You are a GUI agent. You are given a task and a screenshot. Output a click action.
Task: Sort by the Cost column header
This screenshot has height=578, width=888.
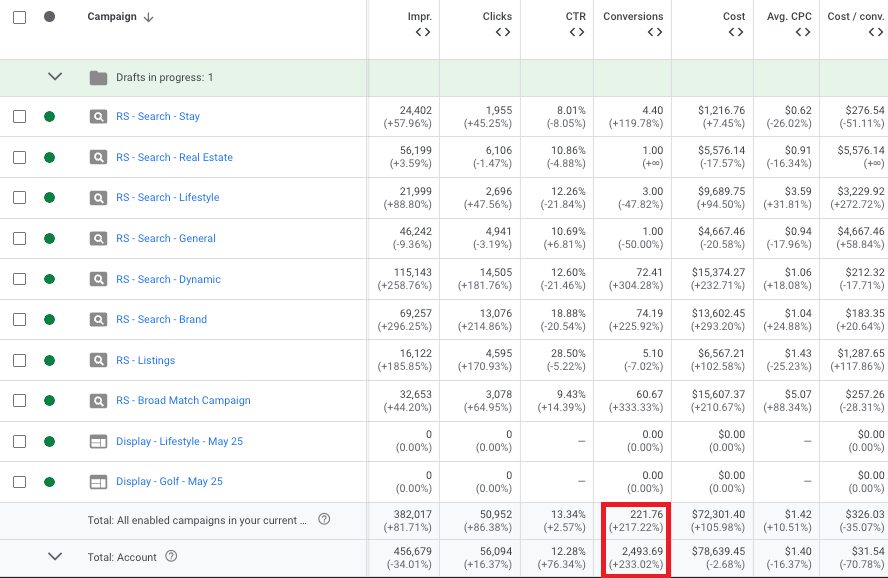point(734,16)
